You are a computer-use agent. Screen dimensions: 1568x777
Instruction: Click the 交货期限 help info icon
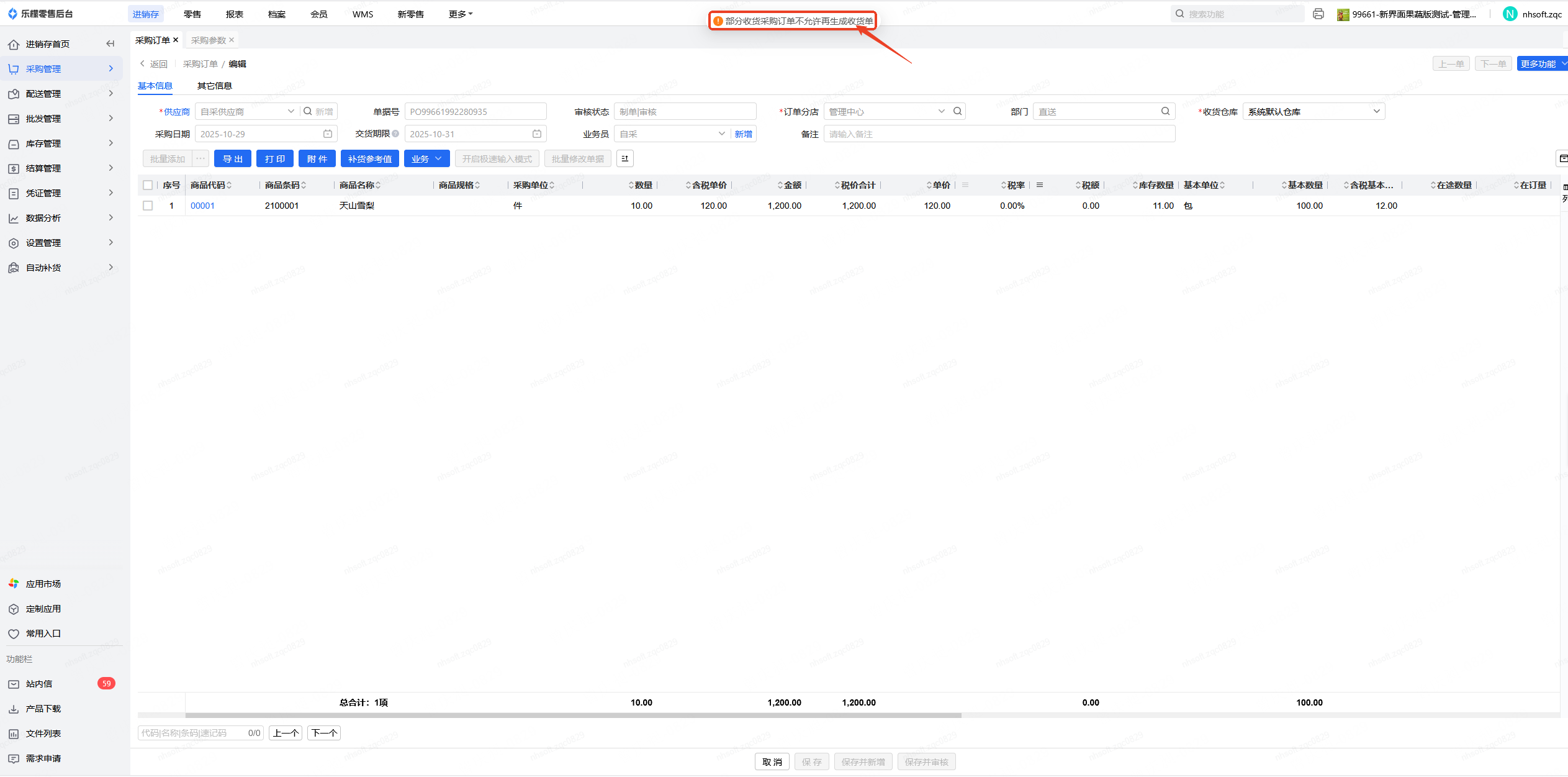(395, 134)
